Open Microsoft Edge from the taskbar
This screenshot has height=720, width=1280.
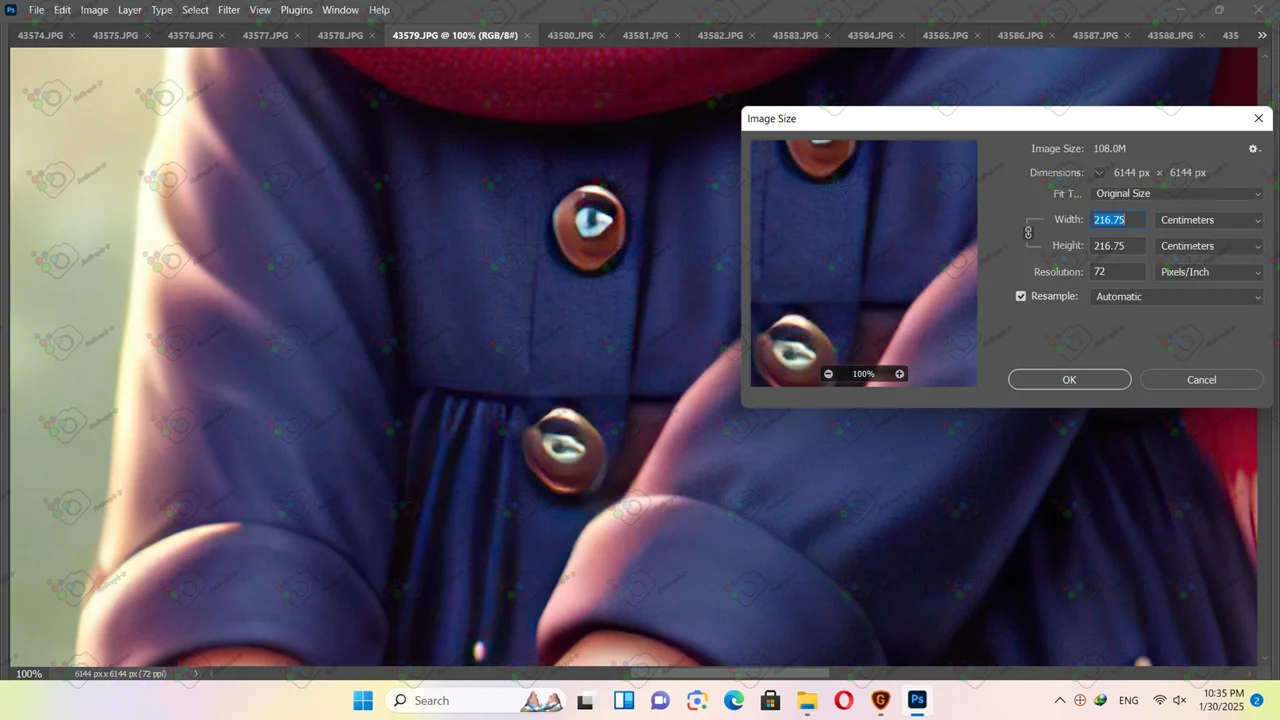(x=734, y=700)
